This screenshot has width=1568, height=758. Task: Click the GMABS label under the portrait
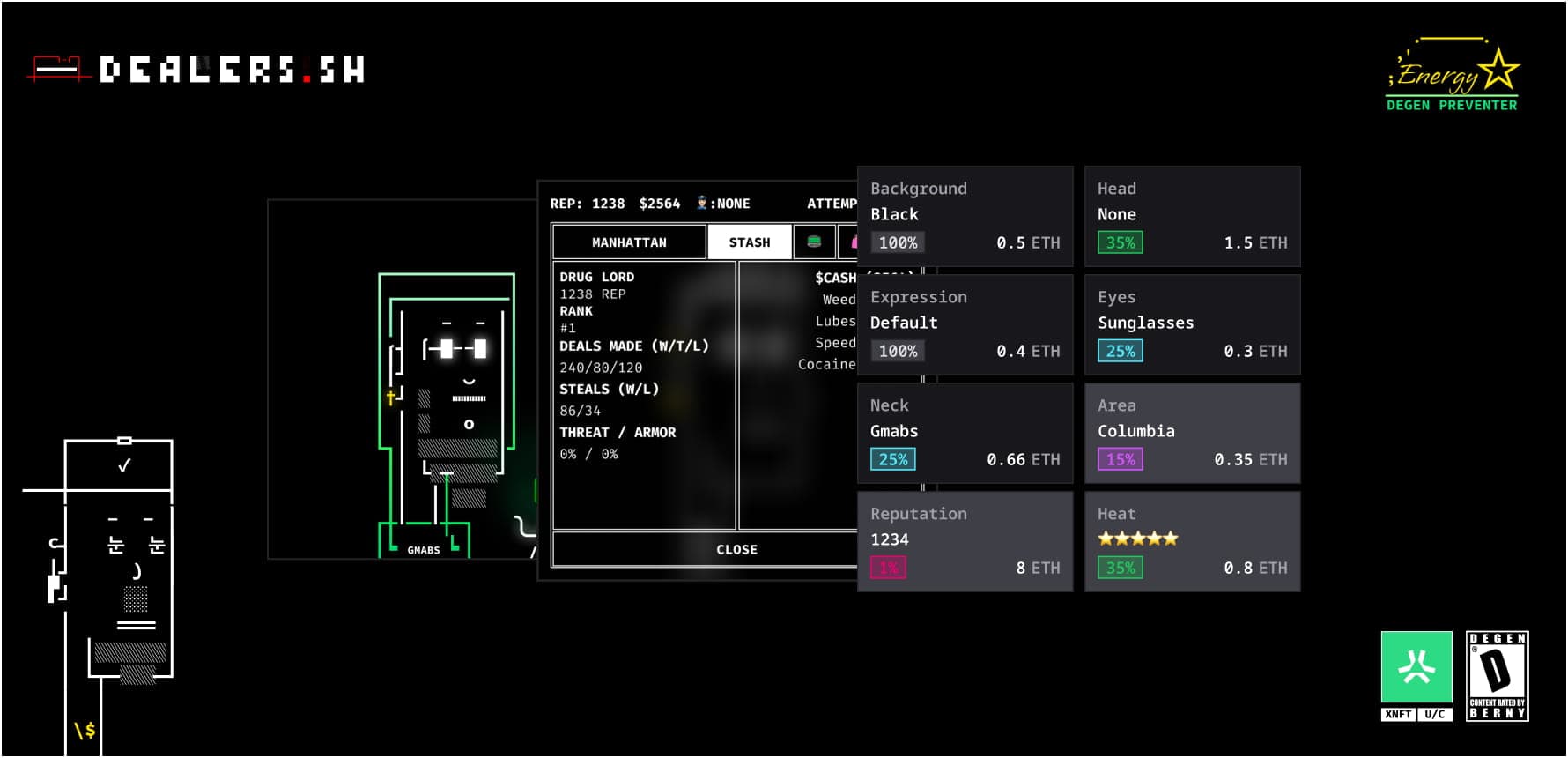(x=424, y=550)
